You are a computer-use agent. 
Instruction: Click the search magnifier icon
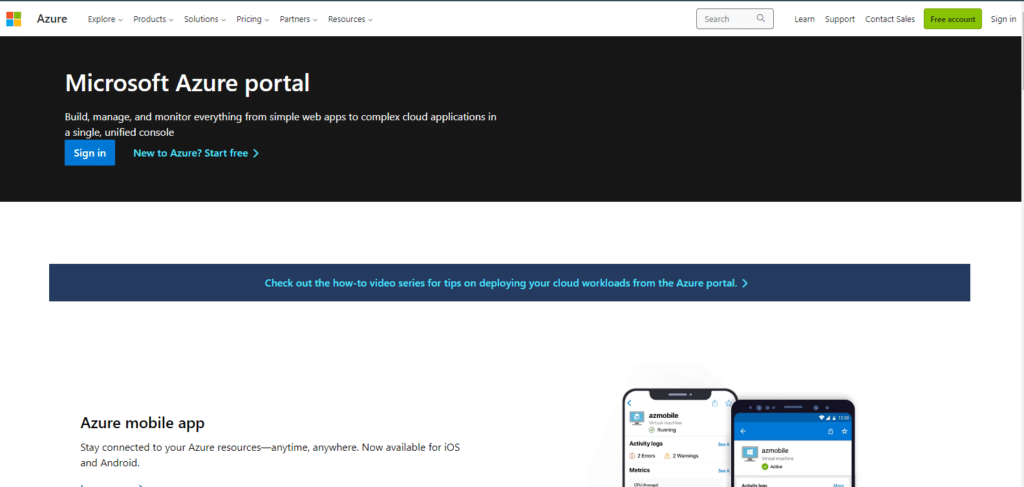[761, 18]
